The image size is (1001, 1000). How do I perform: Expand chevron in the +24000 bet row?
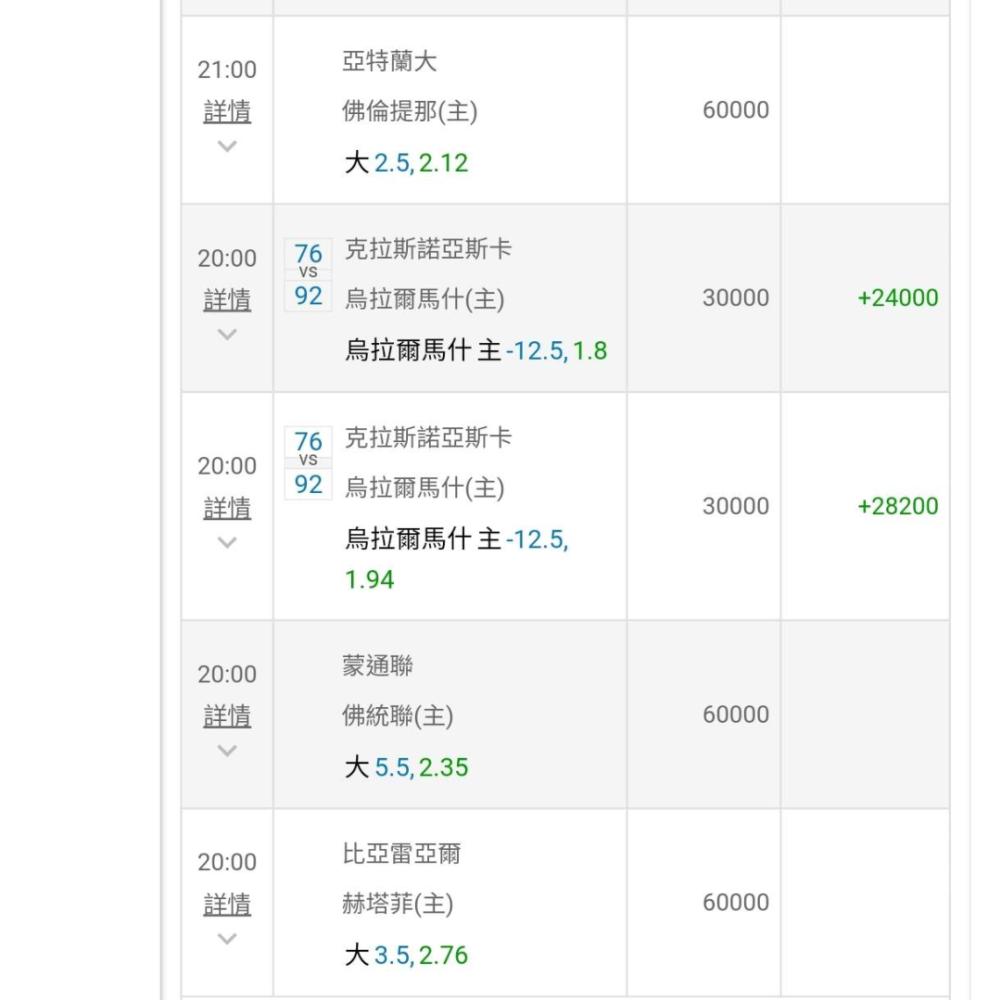(227, 334)
